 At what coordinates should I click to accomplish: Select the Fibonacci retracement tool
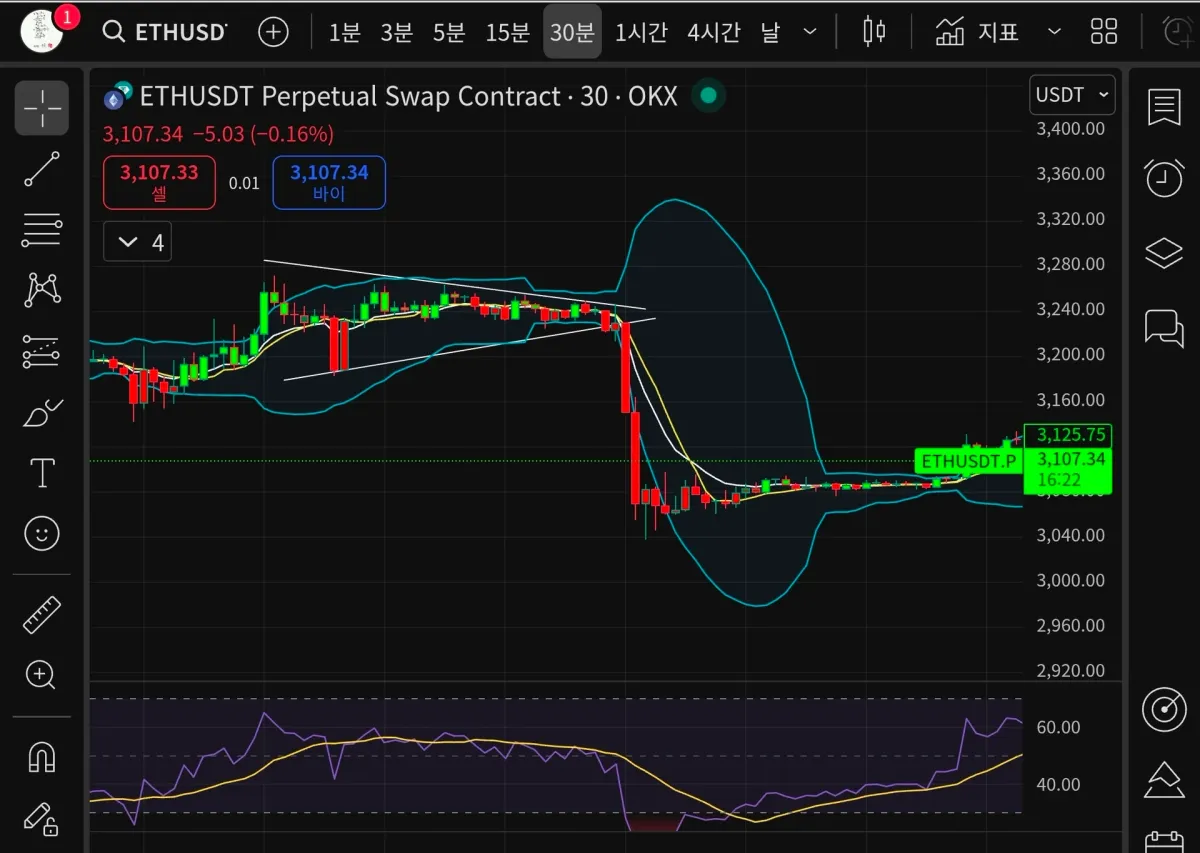pyautogui.click(x=42, y=230)
